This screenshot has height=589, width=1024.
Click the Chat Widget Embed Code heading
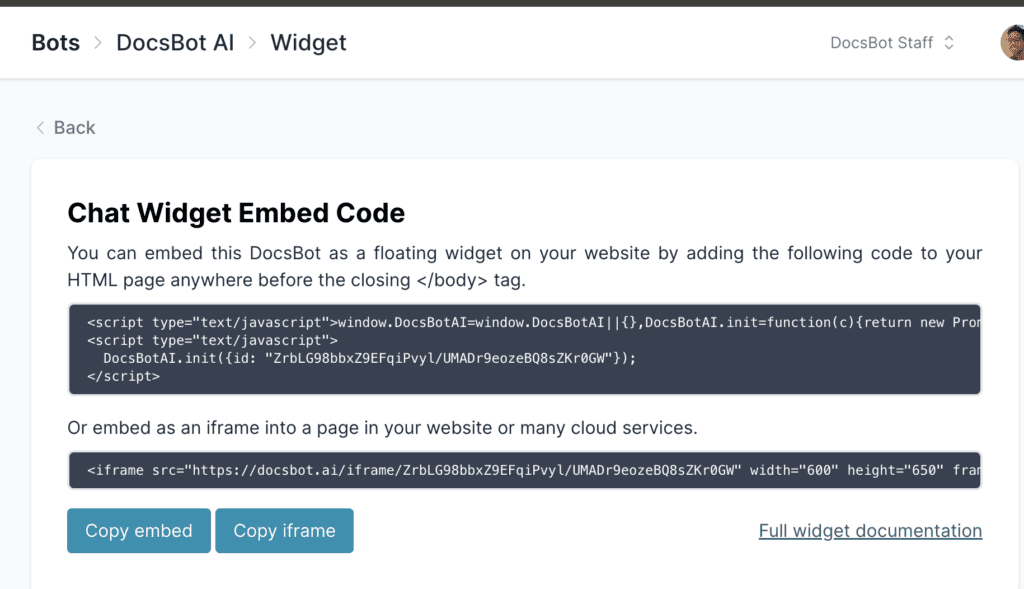click(236, 213)
